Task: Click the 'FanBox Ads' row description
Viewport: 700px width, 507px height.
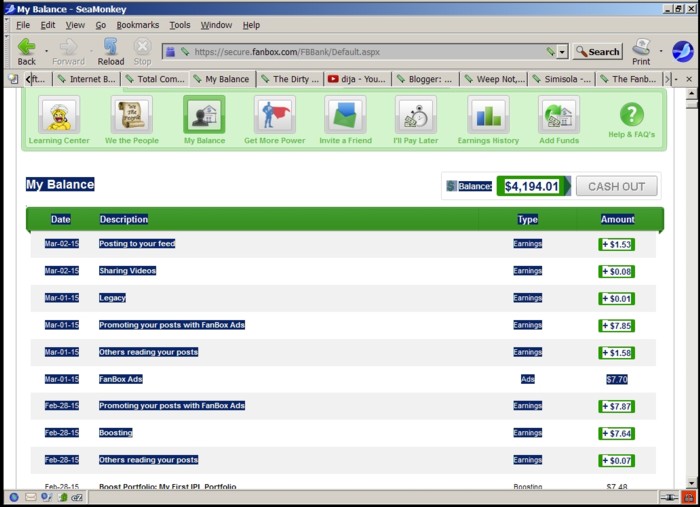Action: 121,379
